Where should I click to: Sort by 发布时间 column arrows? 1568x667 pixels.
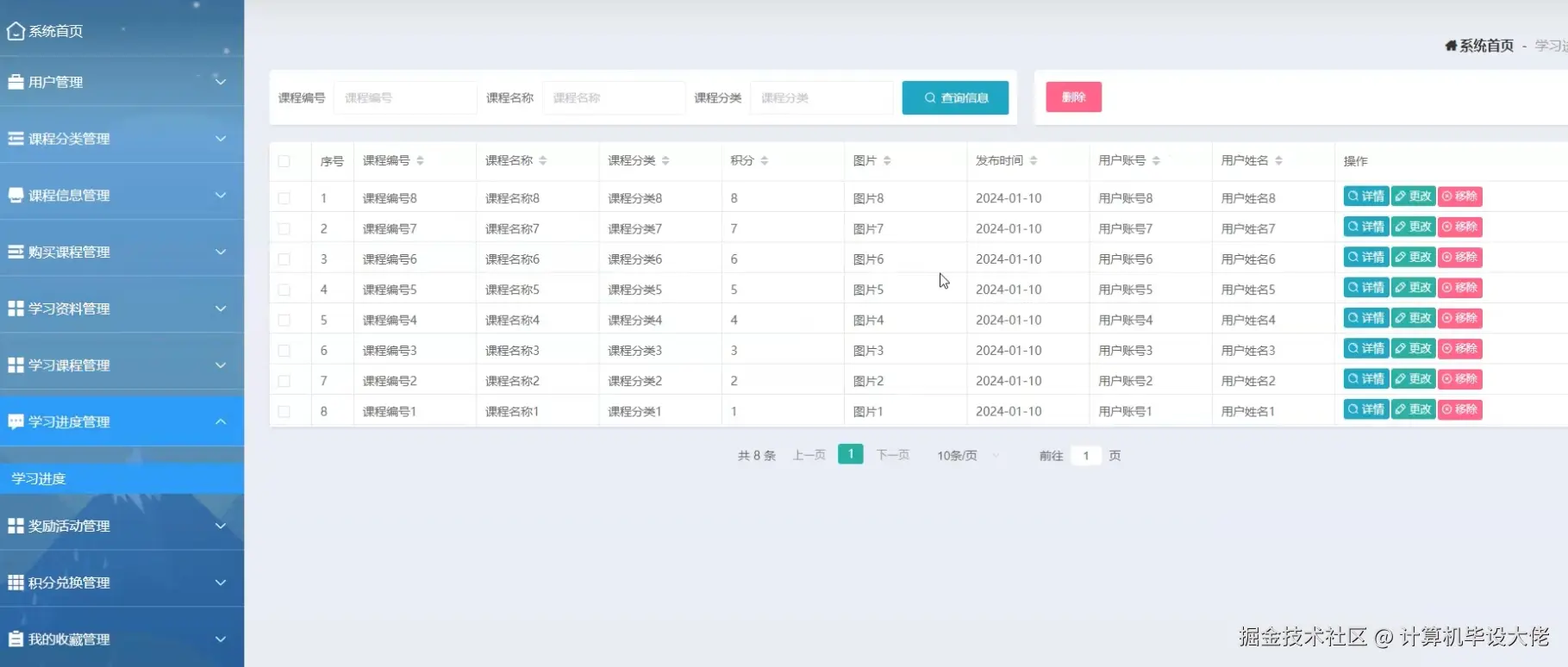tap(1034, 161)
